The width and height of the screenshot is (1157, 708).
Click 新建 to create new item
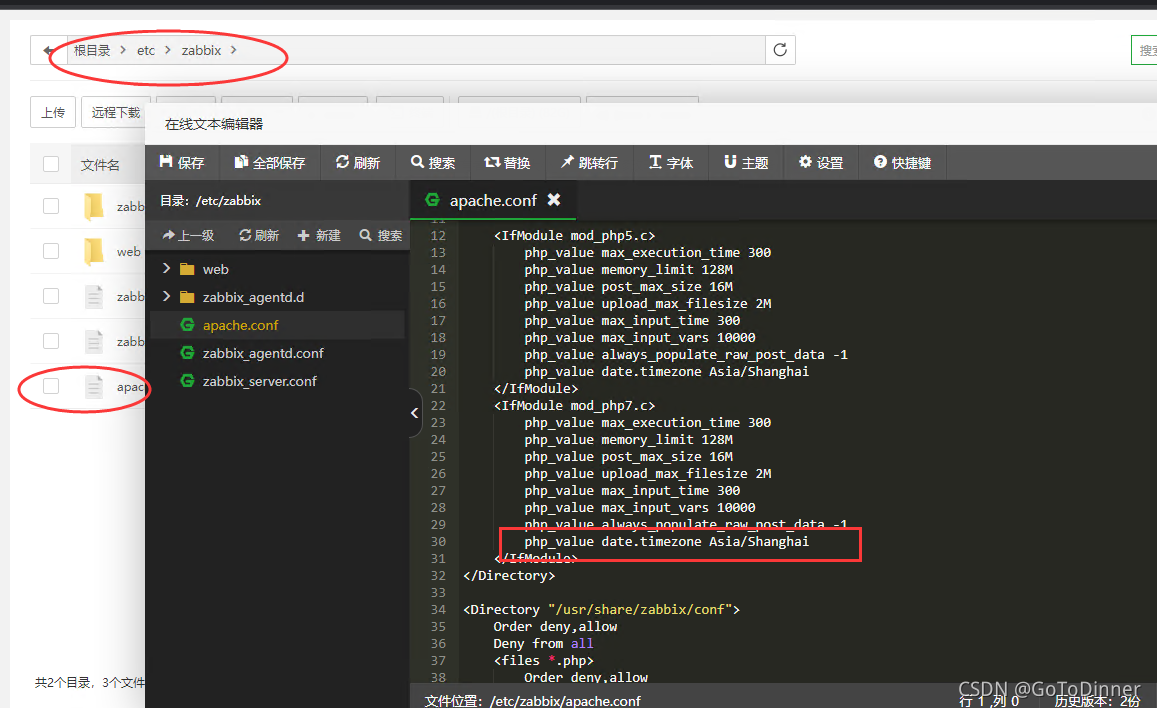coord(320,235)
